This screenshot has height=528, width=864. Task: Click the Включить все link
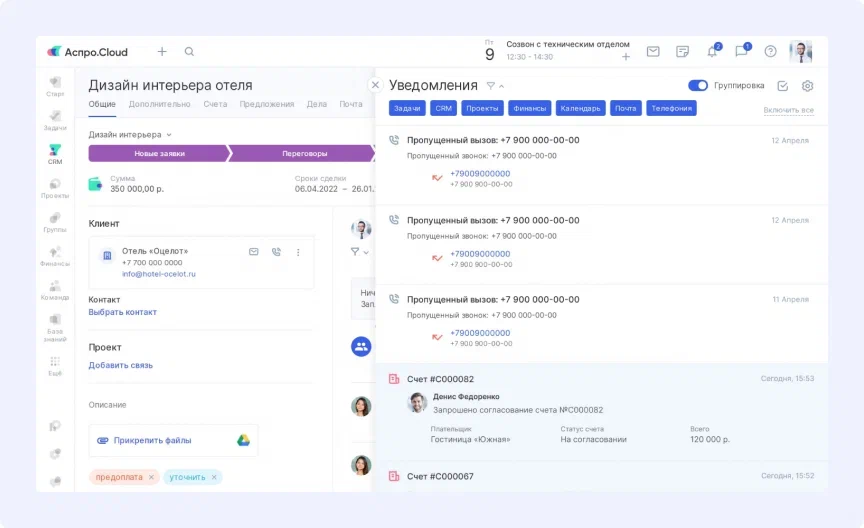click(788, 110)
